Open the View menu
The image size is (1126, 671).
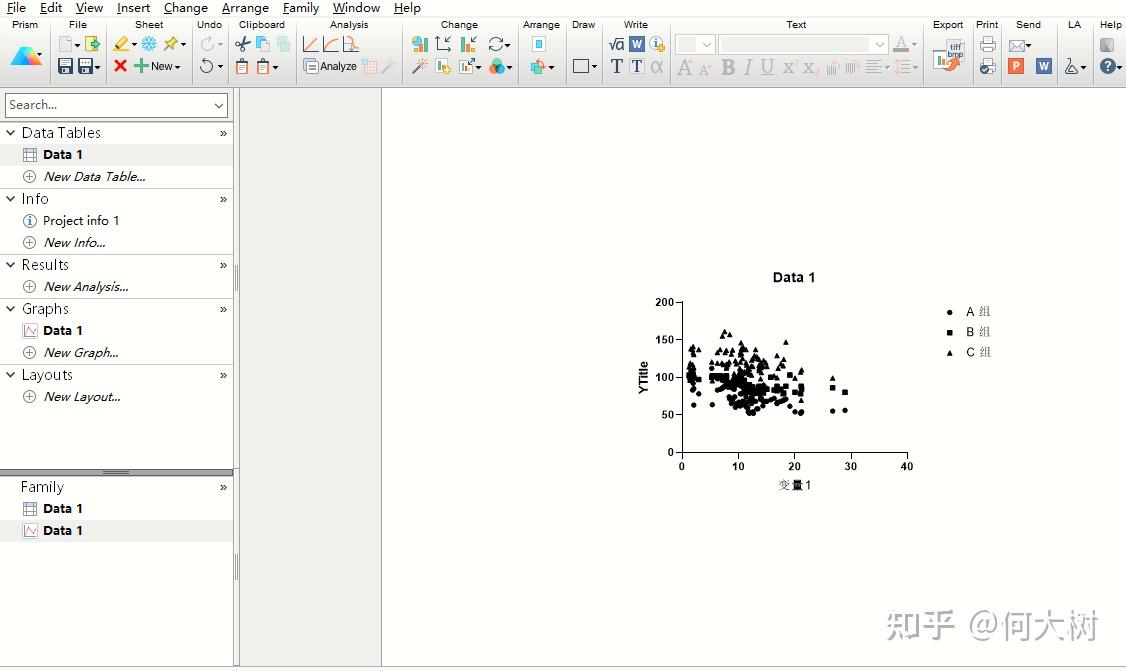pos(89,8)
